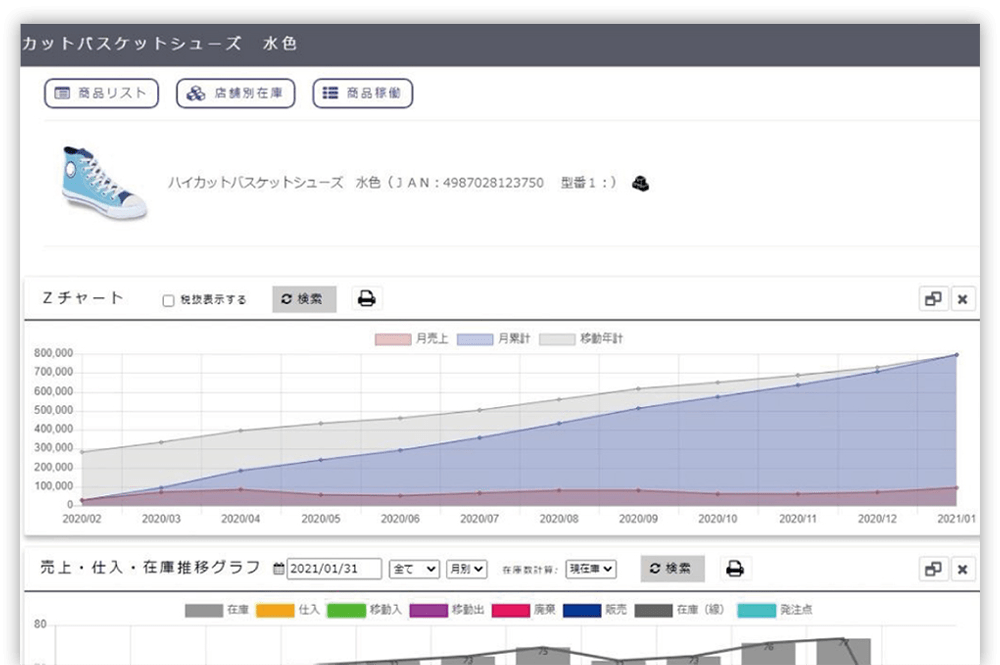Click the 2021/01/31 date field
Image resolution: width=1000 pixels, height=665 pixels.
(334, 569)
